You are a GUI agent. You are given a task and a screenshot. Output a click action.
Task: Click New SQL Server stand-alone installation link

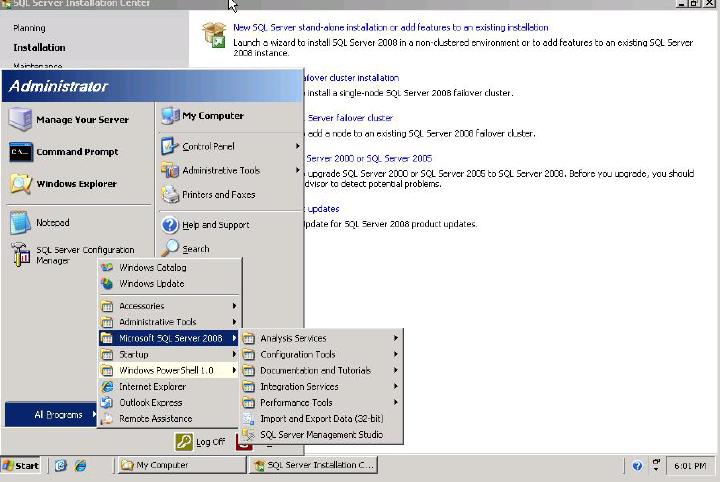point(391,28)
